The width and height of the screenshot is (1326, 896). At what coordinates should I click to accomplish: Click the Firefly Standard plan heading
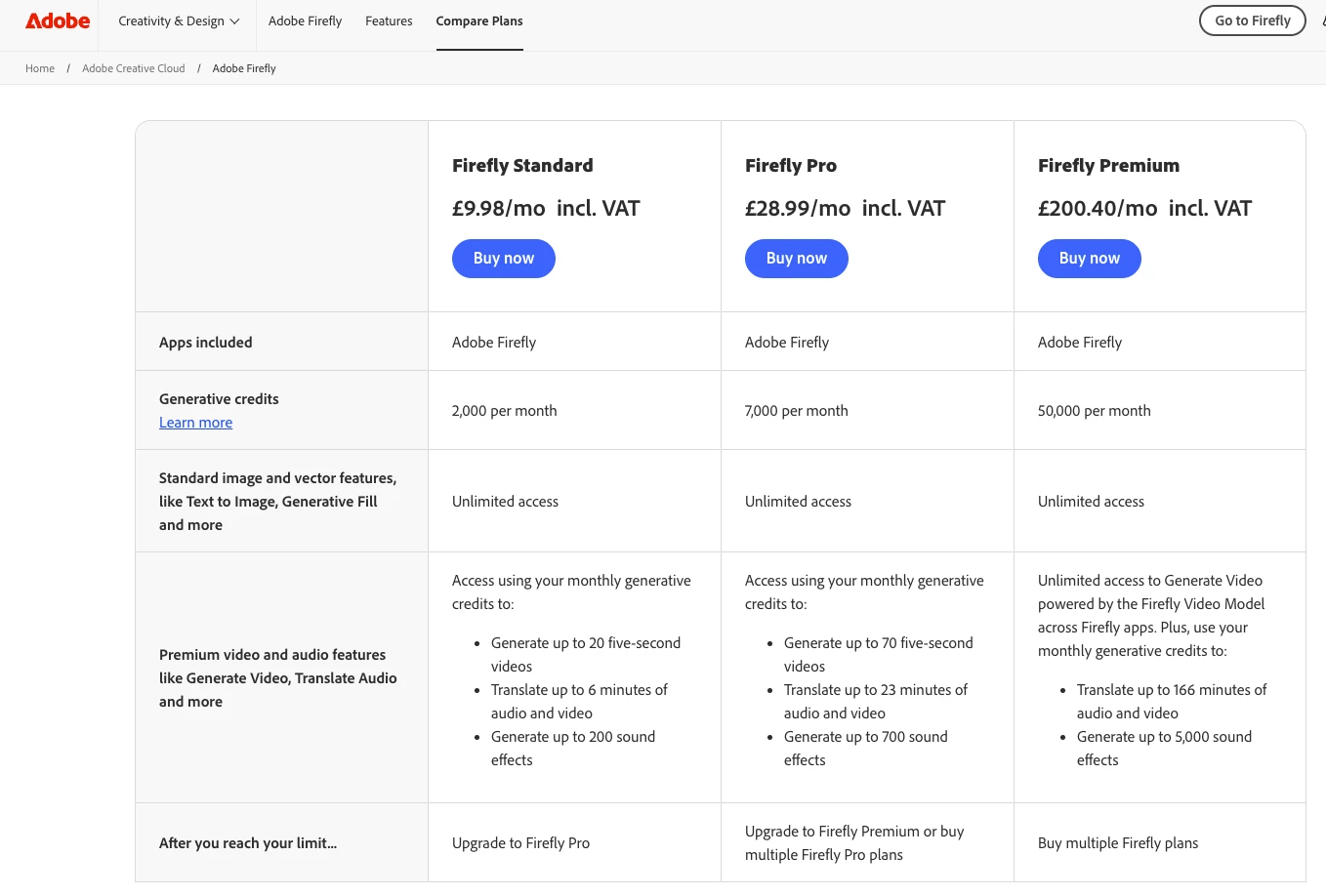pyautogui.click(x=522, y=166)
